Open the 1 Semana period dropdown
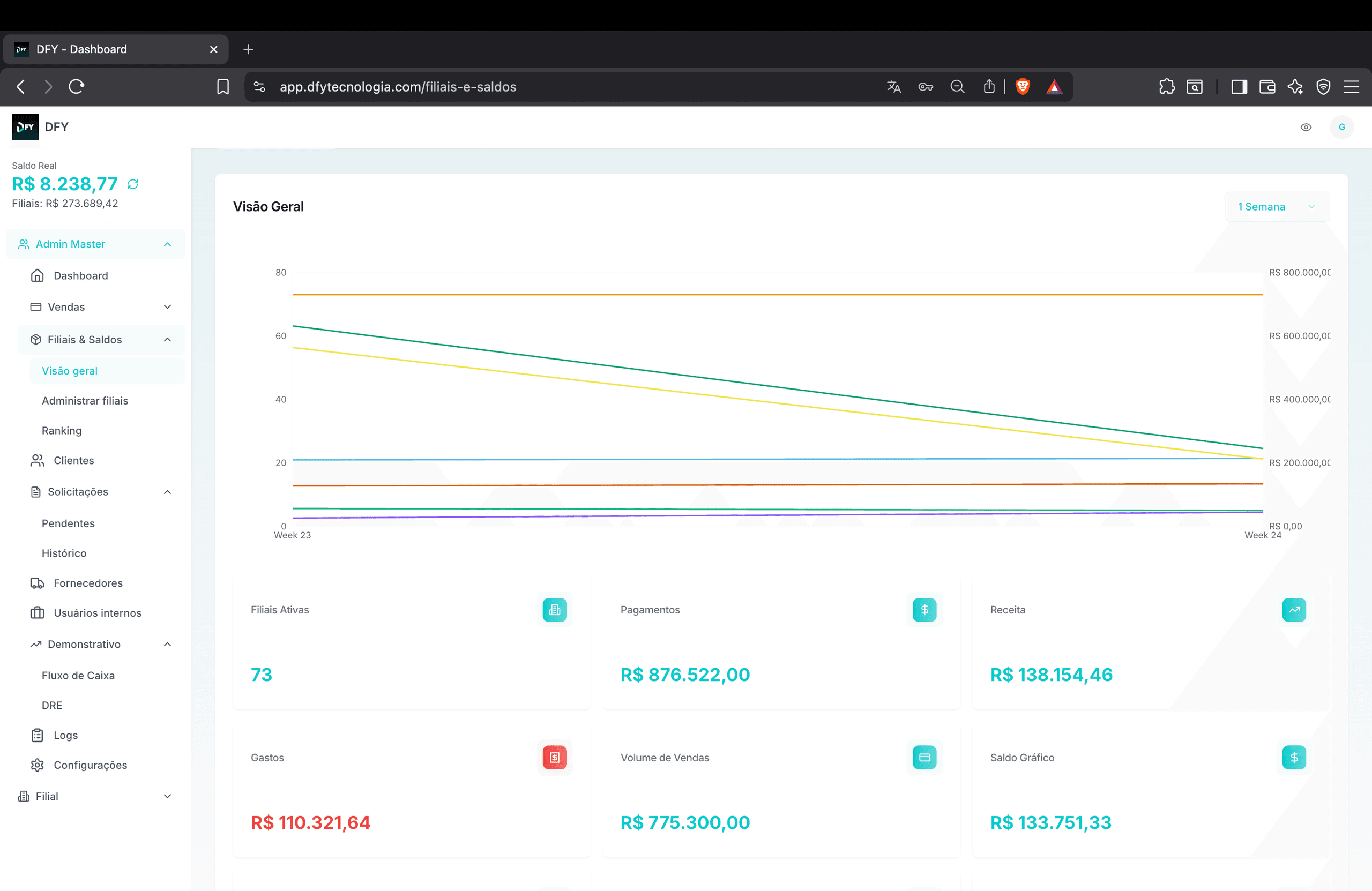 click(x=1277, y=206)
